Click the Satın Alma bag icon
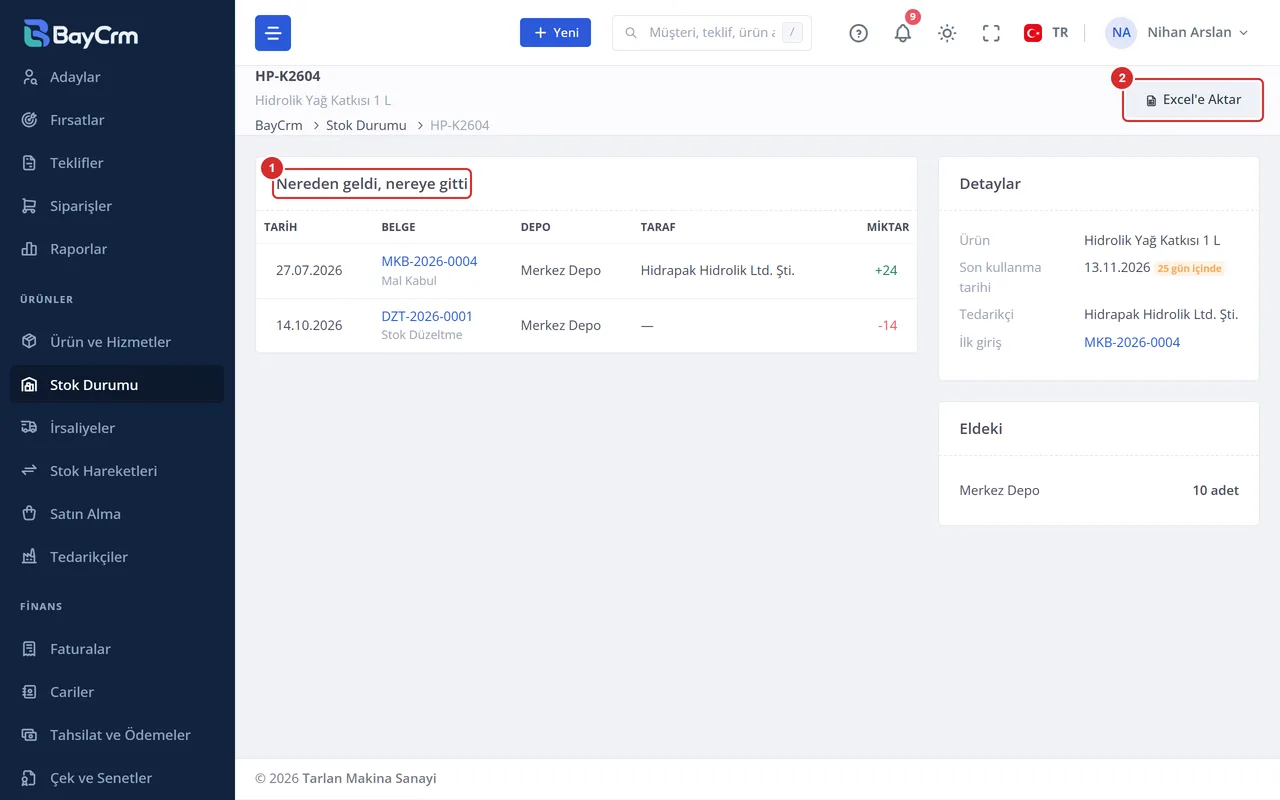 click(30, 514)
